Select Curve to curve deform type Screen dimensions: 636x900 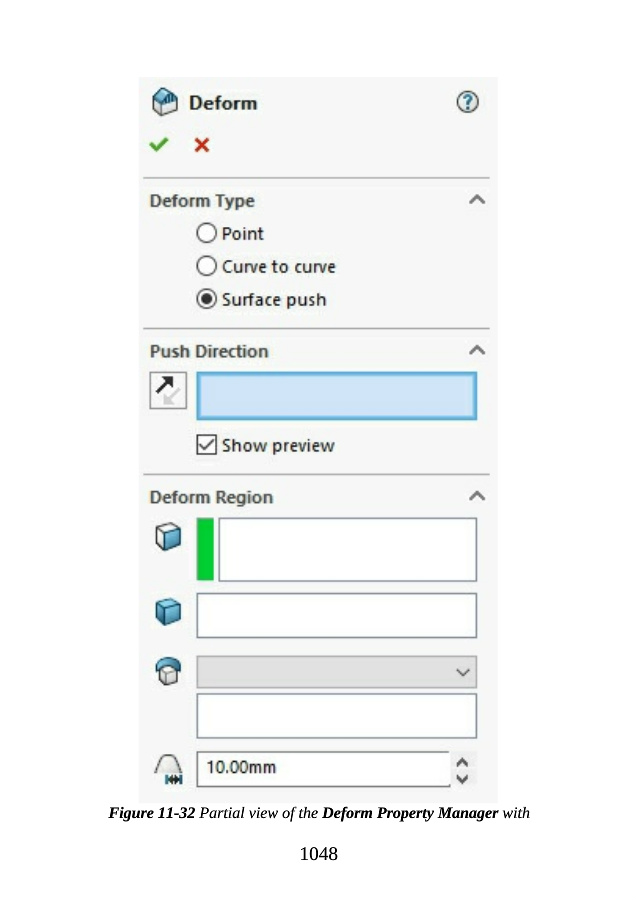206,266
